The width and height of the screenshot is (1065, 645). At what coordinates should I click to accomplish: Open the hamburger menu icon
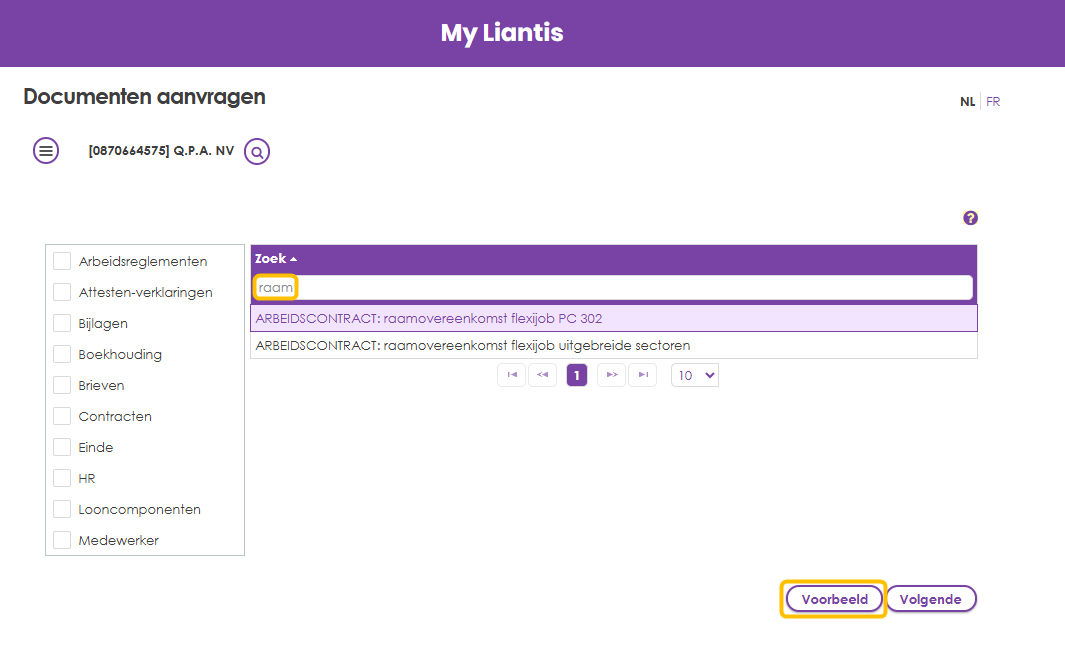[x=46, y=151]
